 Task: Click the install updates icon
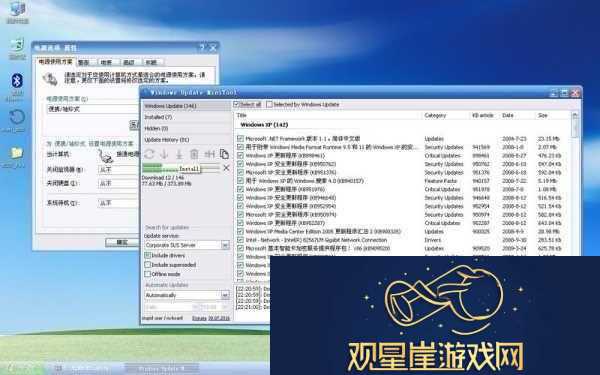coord(179,154)
